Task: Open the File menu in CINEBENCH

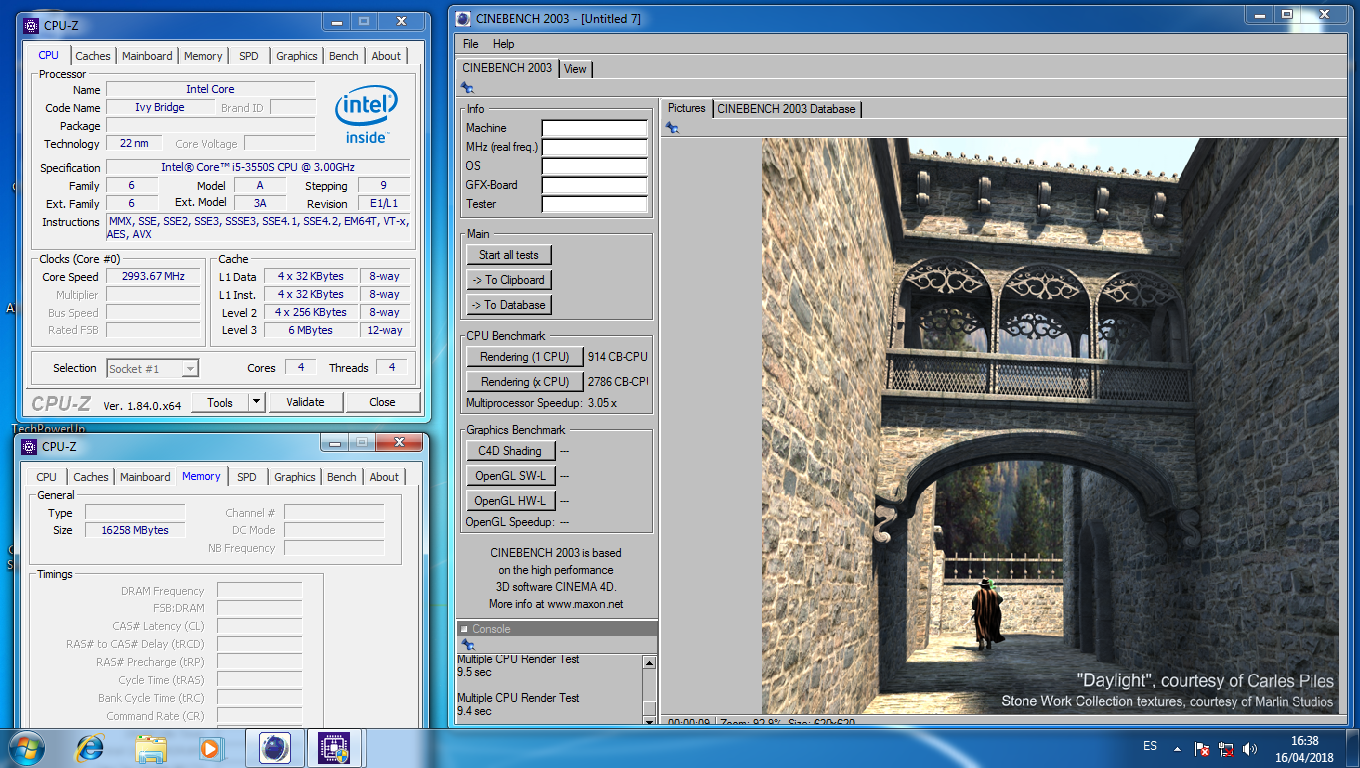Action: pos(471,44)
